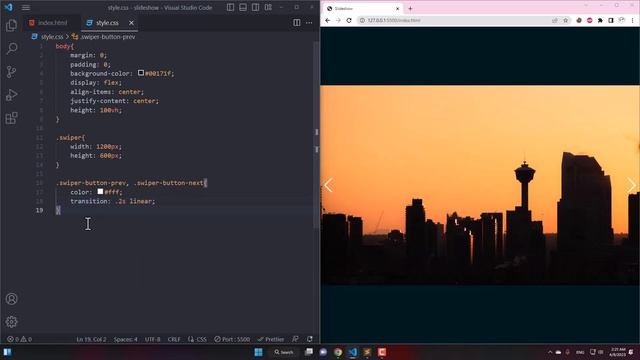
Task: Open the #fff color swatch picker
Action: pos(100,191)
